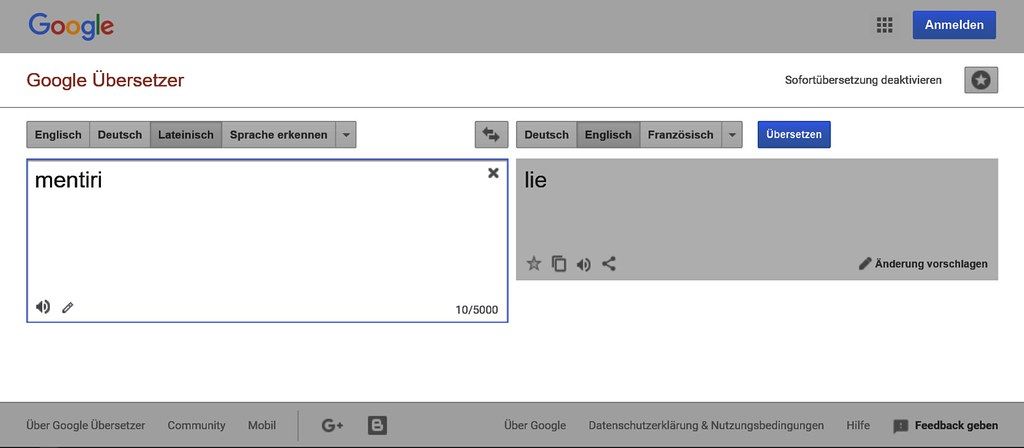Click the Feedback geben link
The image size is (1024, 448).
pyautogui.click(x=946, y=426)
